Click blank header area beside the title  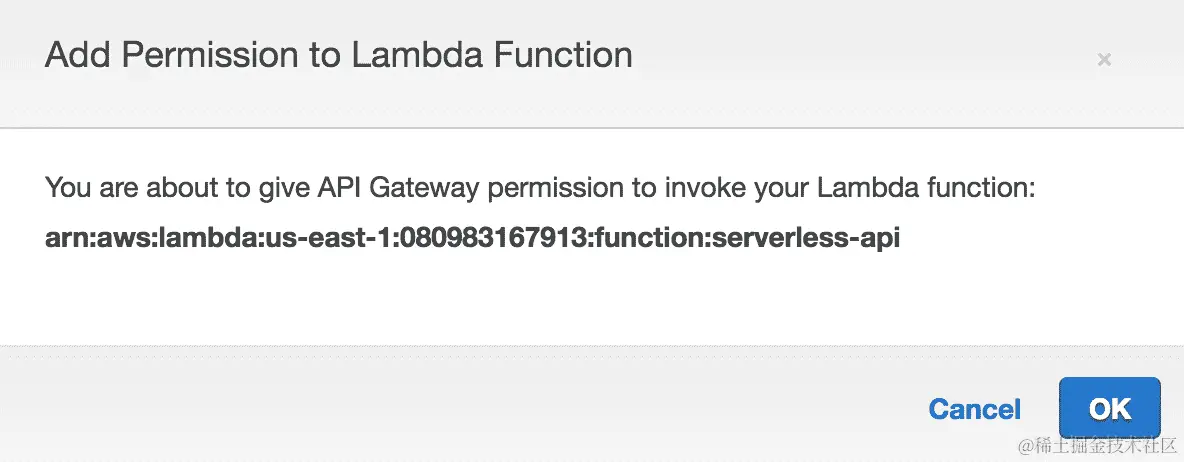coord(850,60)
